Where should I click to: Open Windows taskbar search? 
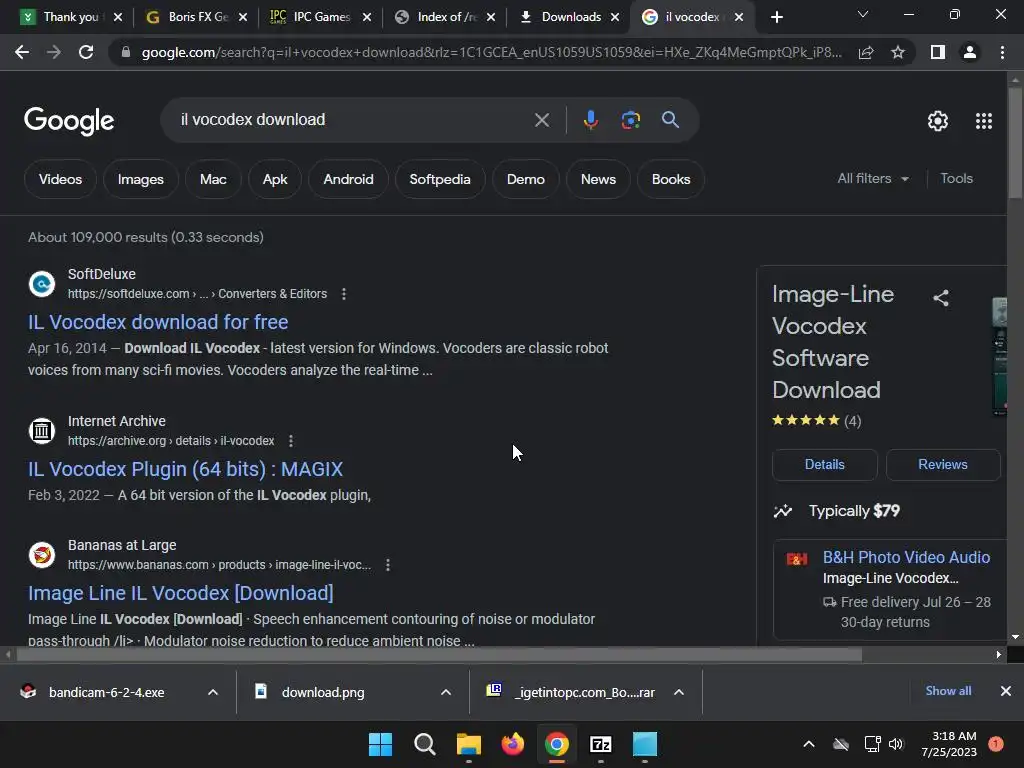(x=424, y=744)
